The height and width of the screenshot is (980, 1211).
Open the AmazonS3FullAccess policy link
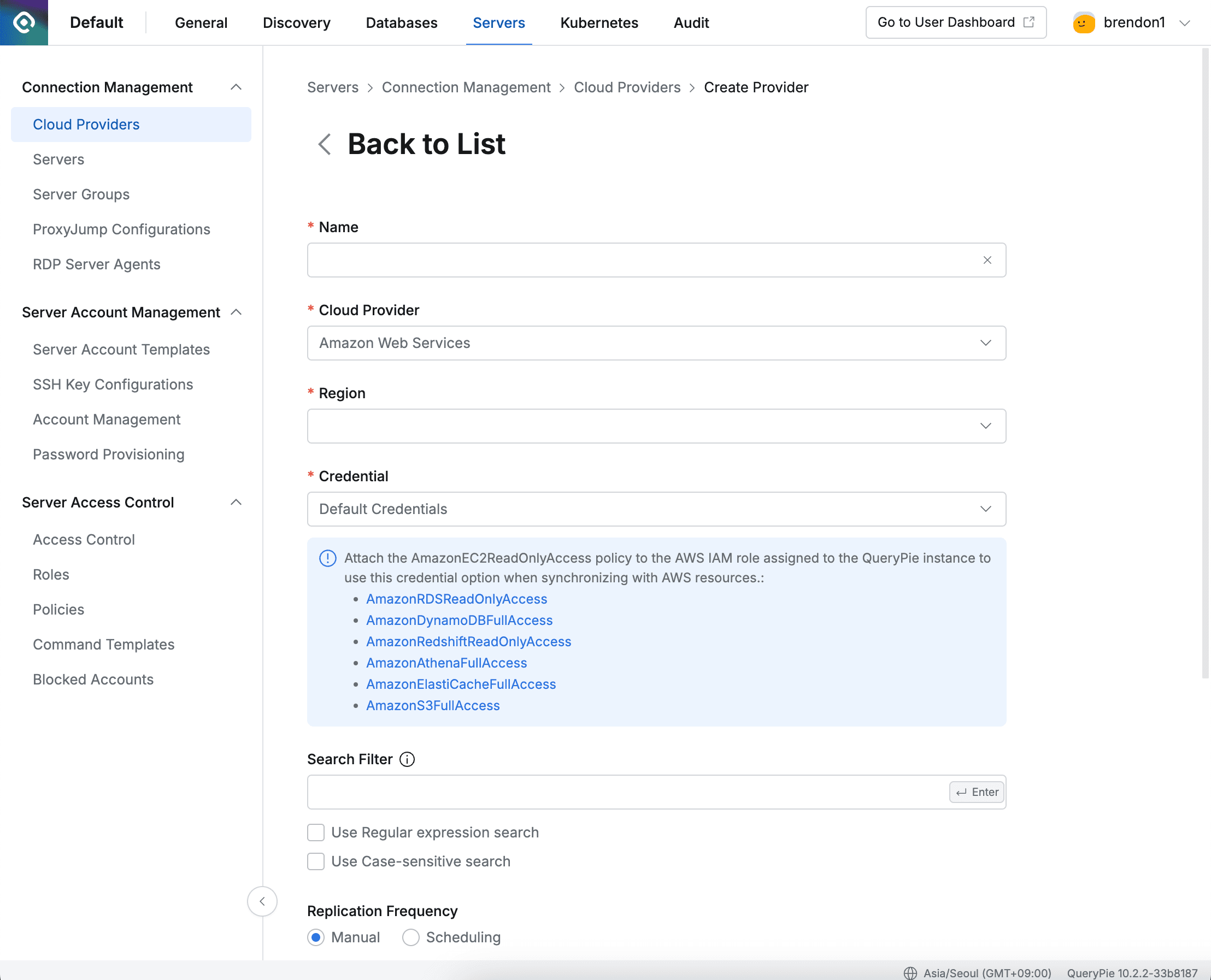click(433, 705)
